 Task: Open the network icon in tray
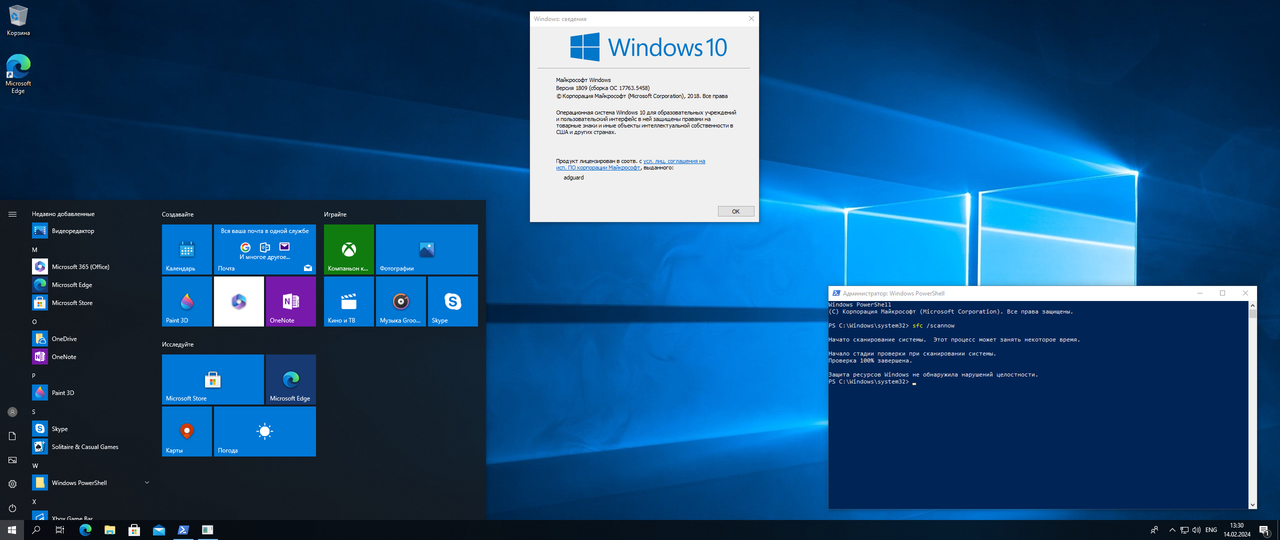point(1184,530)
